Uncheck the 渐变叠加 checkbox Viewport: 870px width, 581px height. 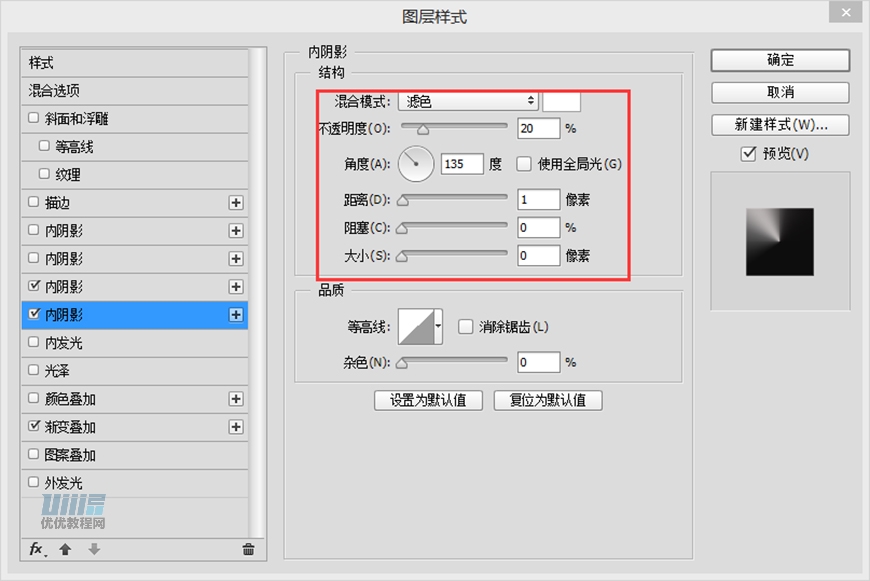[x=34, y=426]
